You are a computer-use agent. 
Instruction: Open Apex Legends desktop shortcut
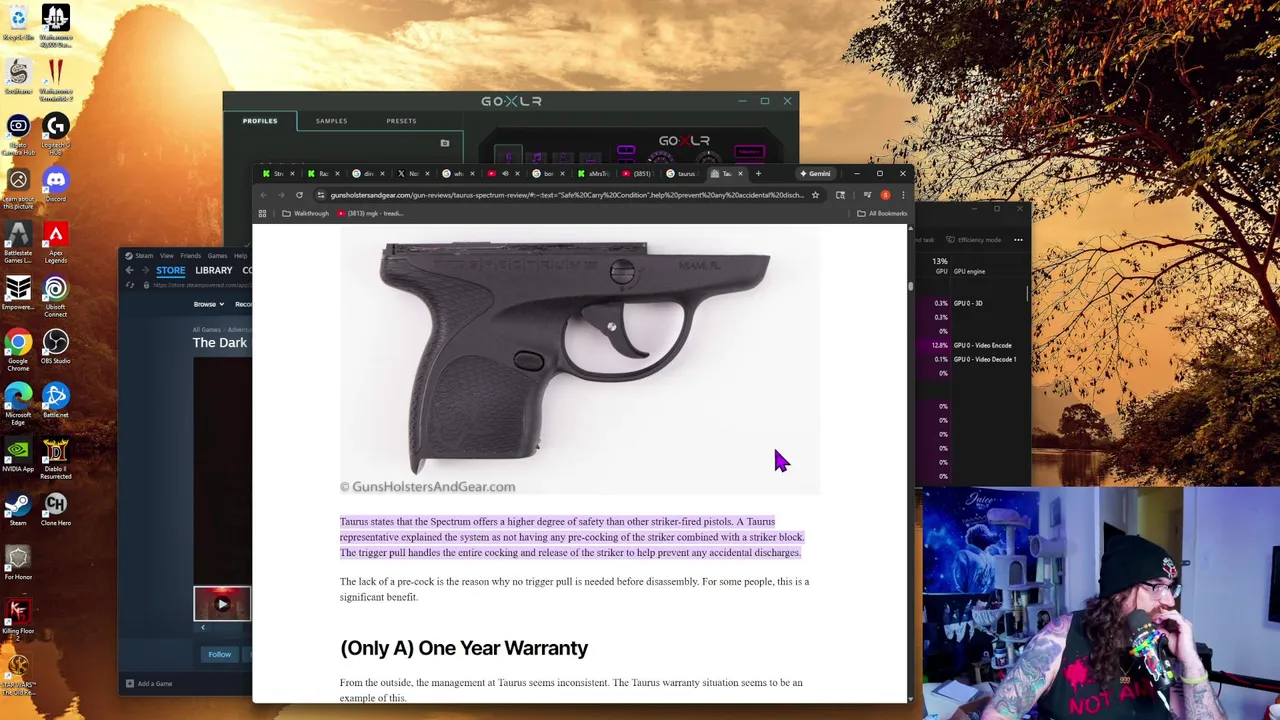tap(56, 241)
